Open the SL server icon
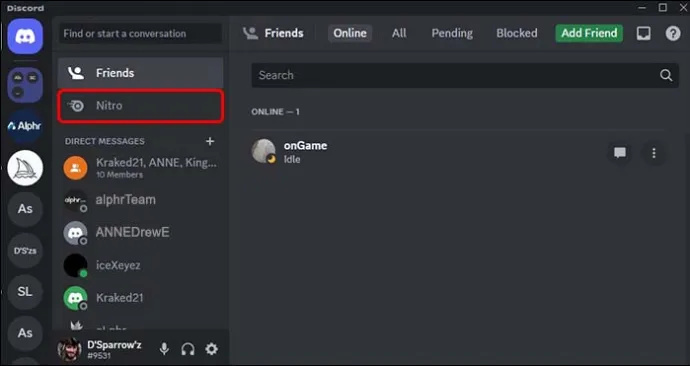 (x=25, y=292)
